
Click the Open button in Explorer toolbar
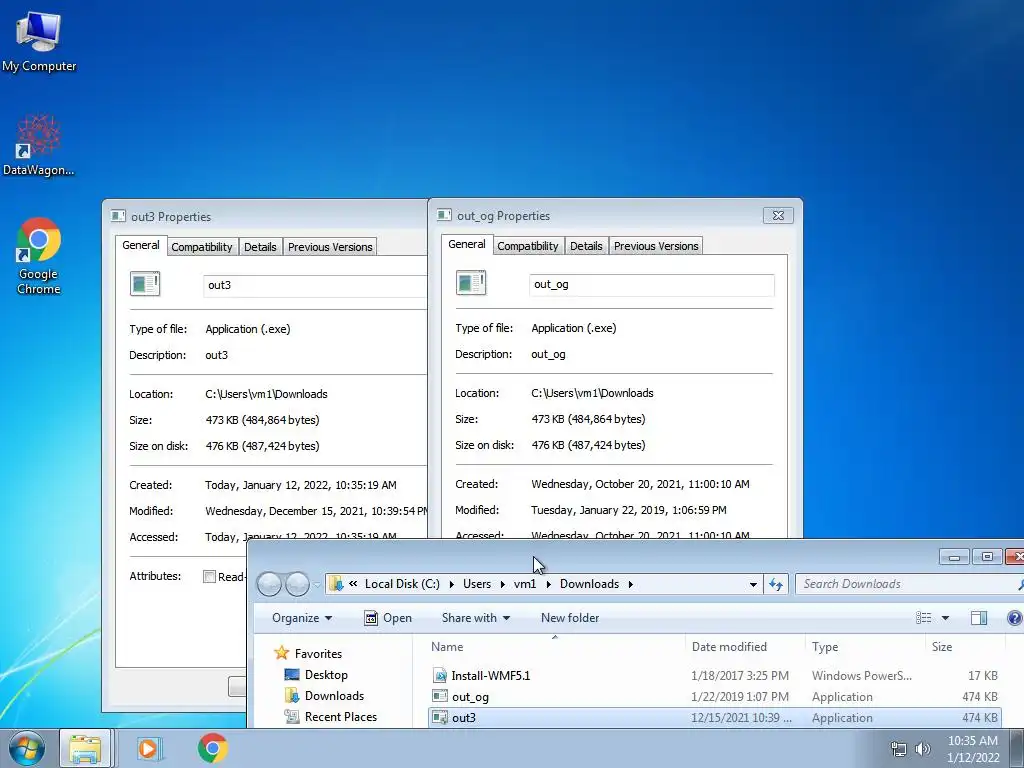[388, 618]
